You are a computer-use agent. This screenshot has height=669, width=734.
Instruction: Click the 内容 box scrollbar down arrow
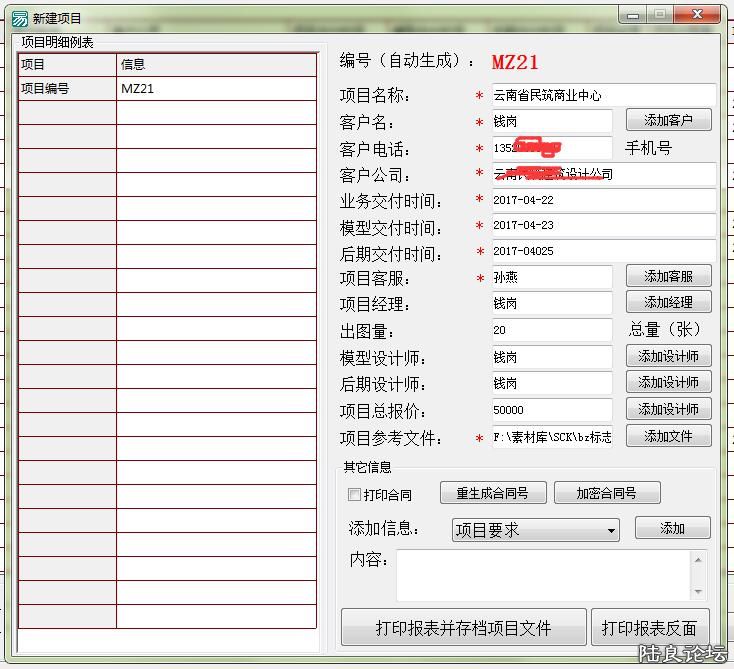(x=699, y=591)
